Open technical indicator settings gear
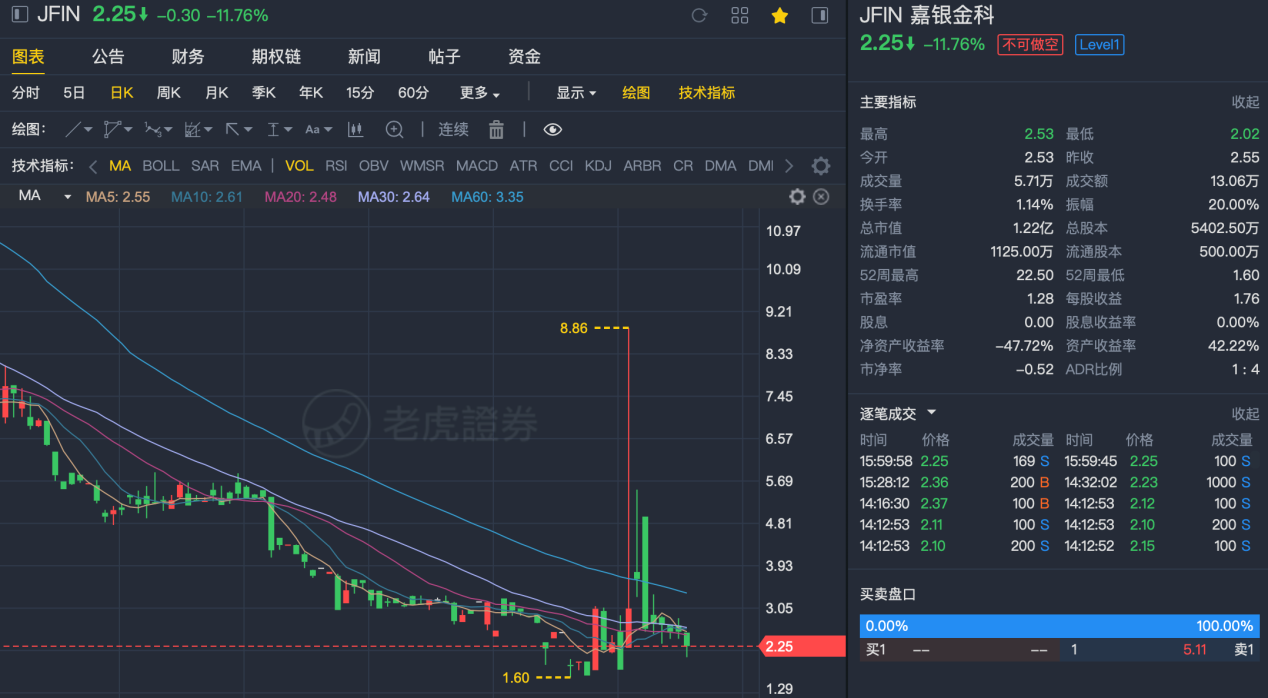This screenshot has height=698, width=1268. click(x=821, y=166)
